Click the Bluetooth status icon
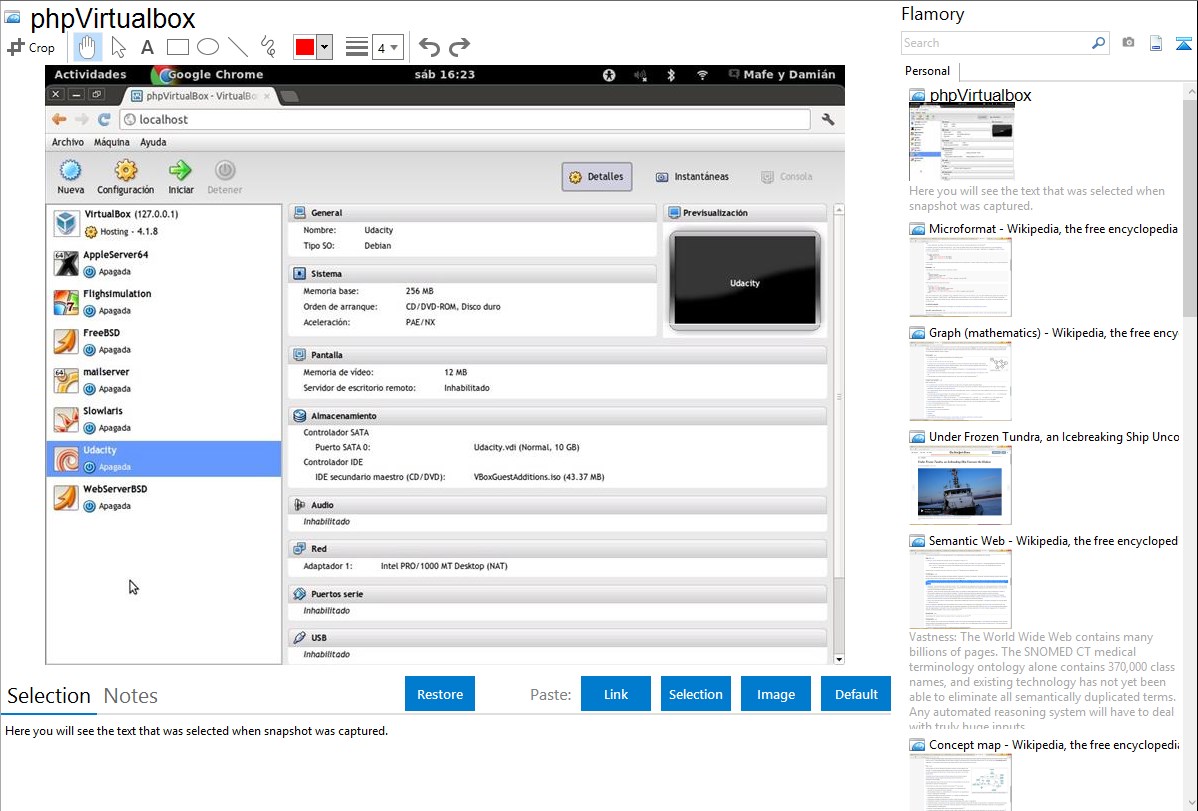The height and width of the screenshot is (811, 1198). click(671, 75)
